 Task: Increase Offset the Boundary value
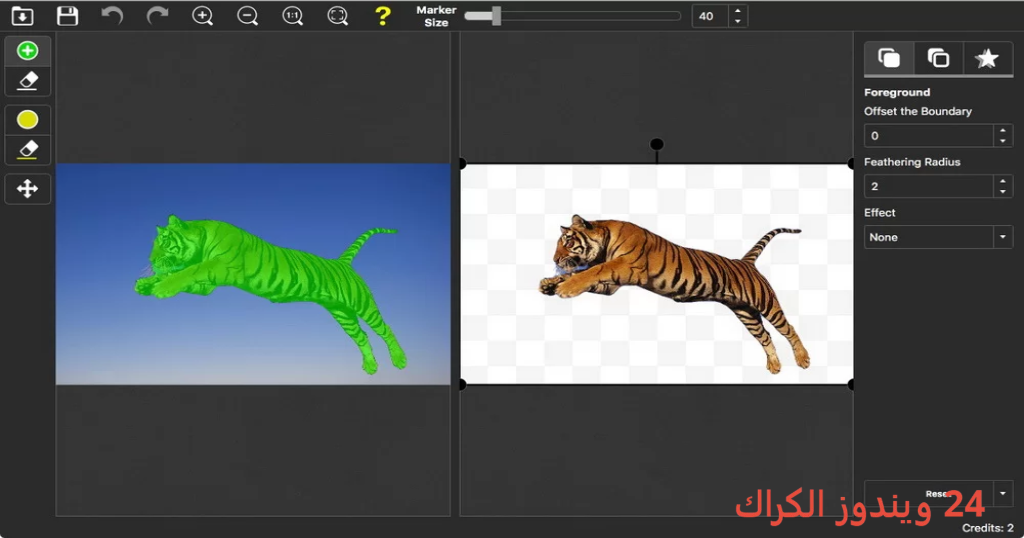1003,130
